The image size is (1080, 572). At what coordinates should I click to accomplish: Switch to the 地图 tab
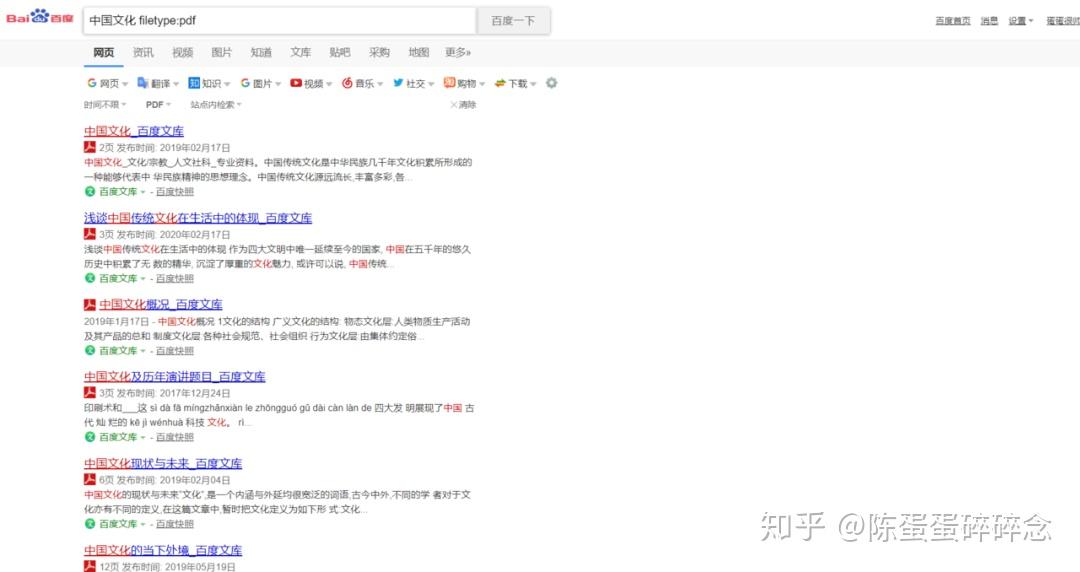418,52
